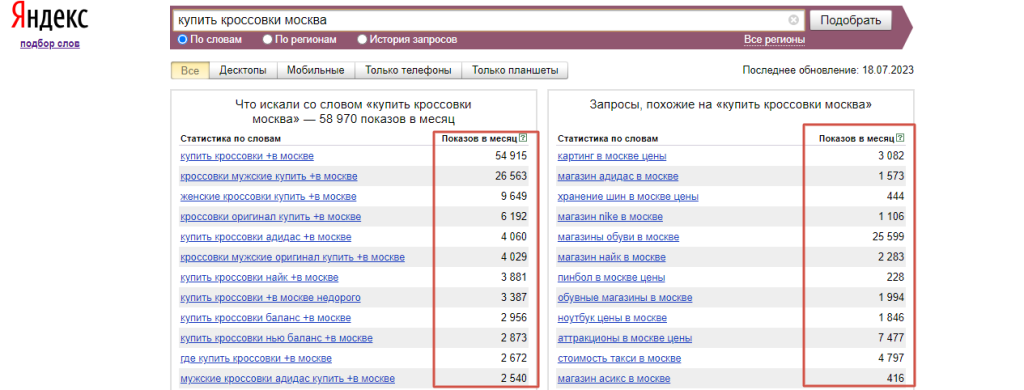Screen dimensions: 1024x390
Task: Open женские кроссовки купить +в москве query
Action: coord(268,197)
